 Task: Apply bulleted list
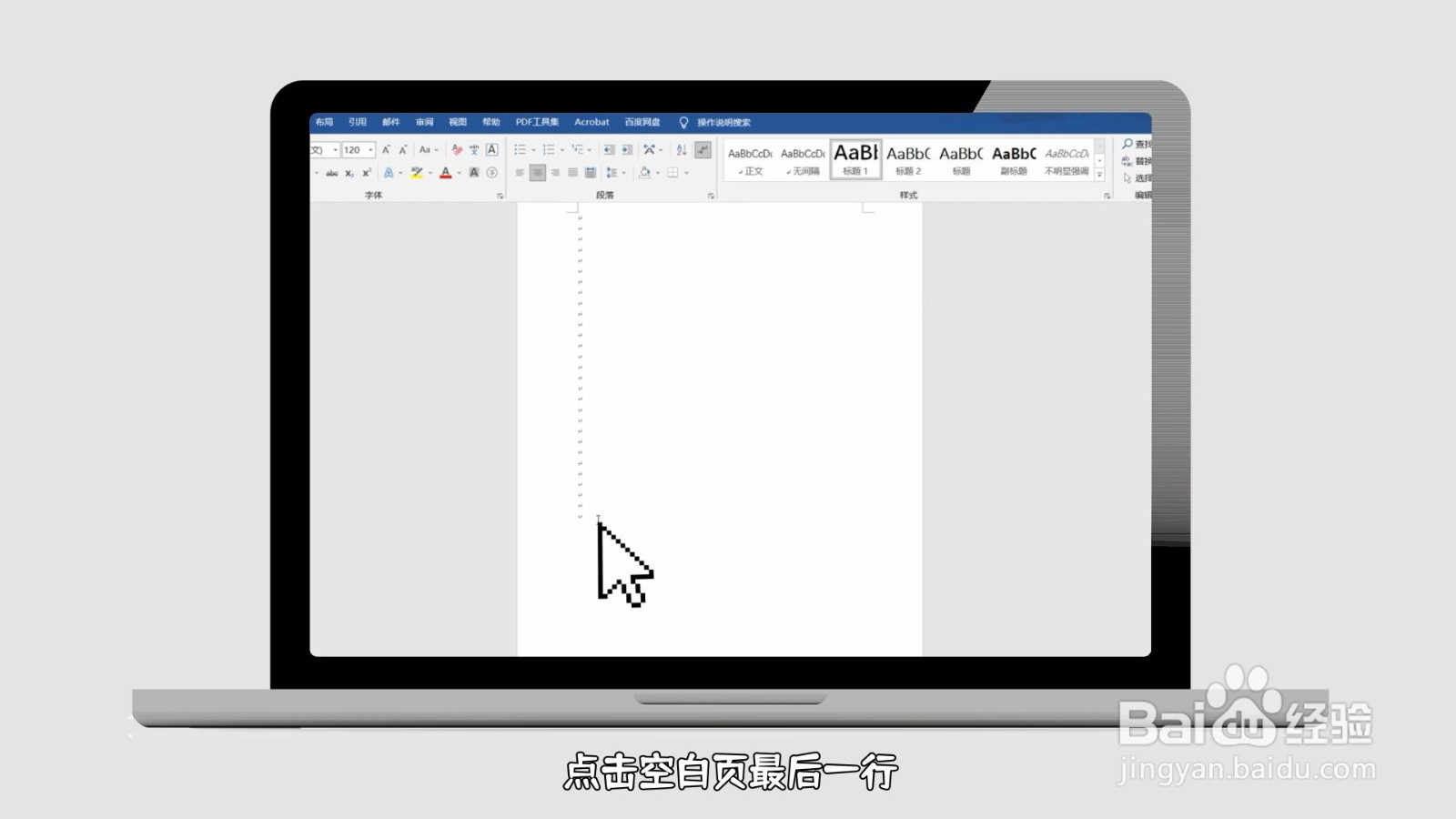point(520,150)
